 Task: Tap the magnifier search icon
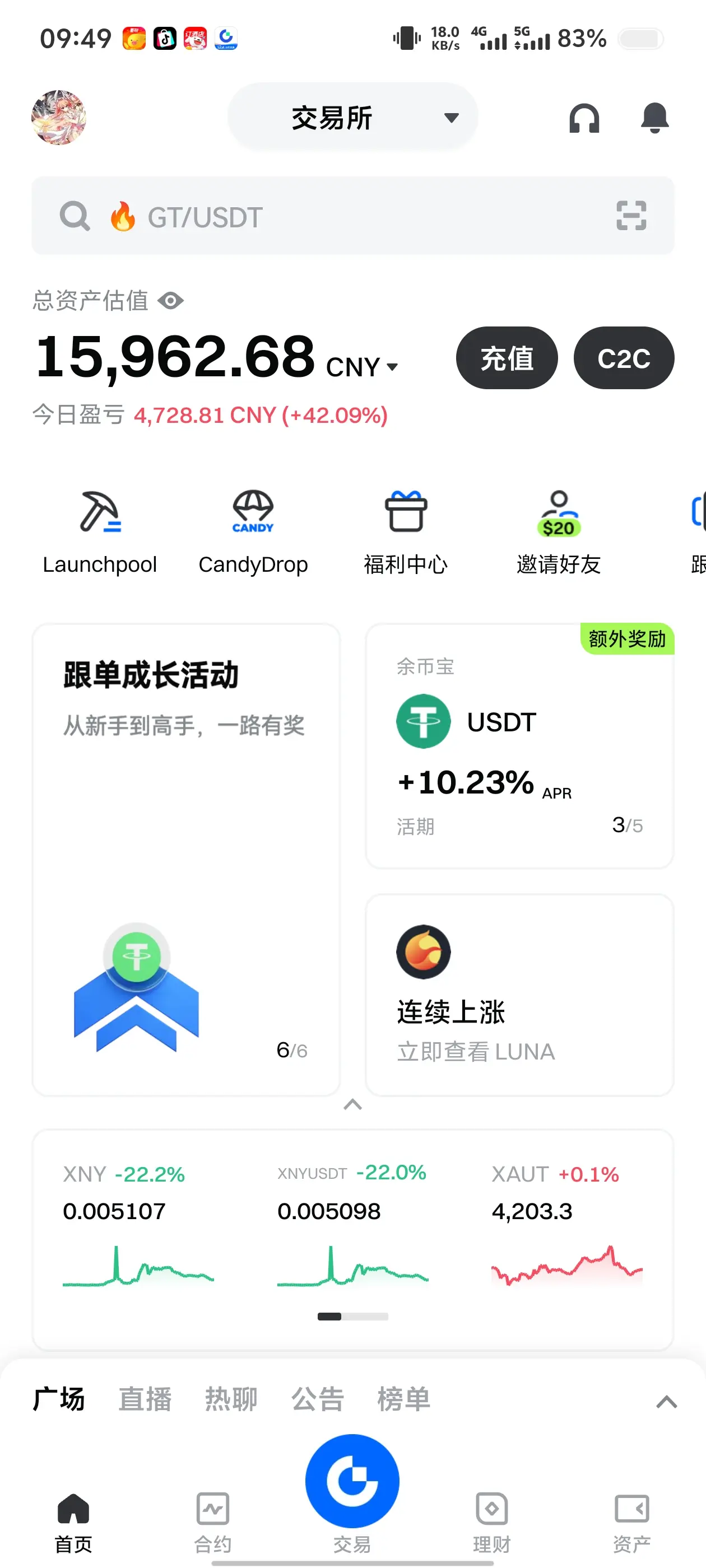(75, 216)
